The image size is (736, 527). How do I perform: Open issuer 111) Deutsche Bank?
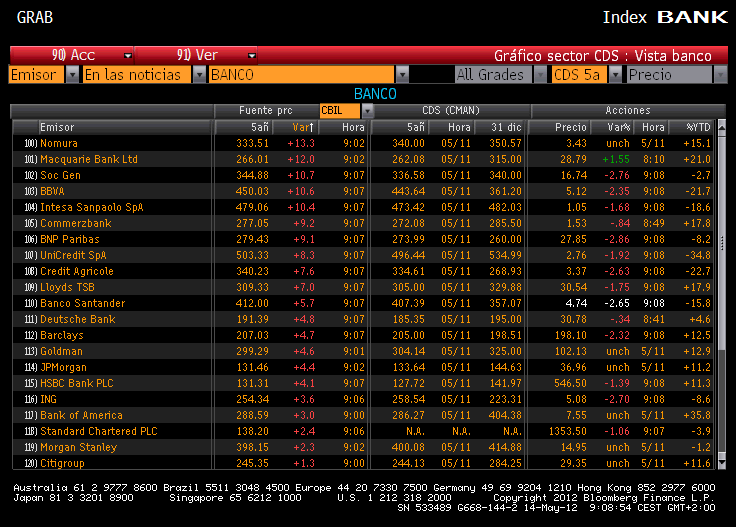(x=77, y=319)
